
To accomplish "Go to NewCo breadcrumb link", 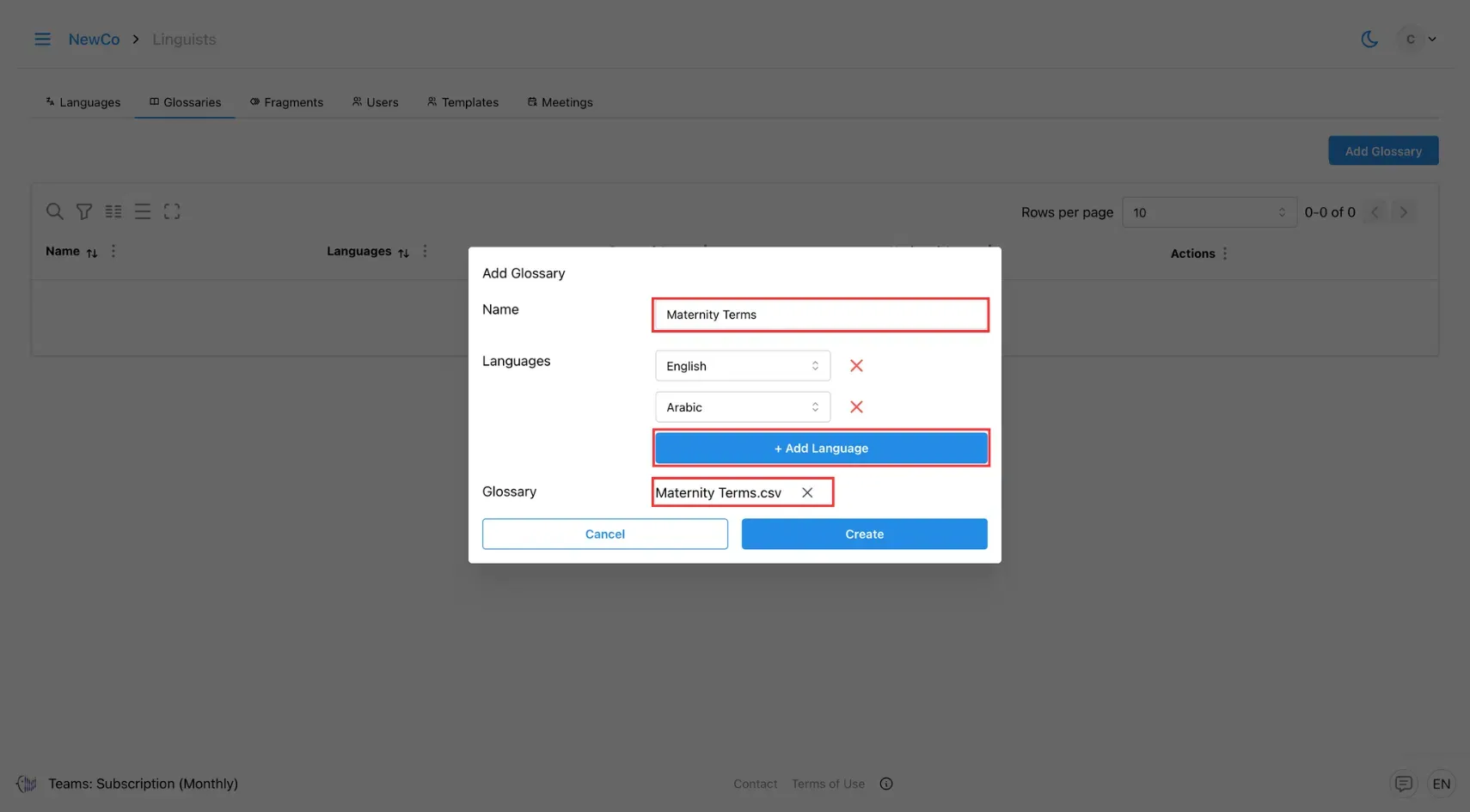I will [94, 40].
